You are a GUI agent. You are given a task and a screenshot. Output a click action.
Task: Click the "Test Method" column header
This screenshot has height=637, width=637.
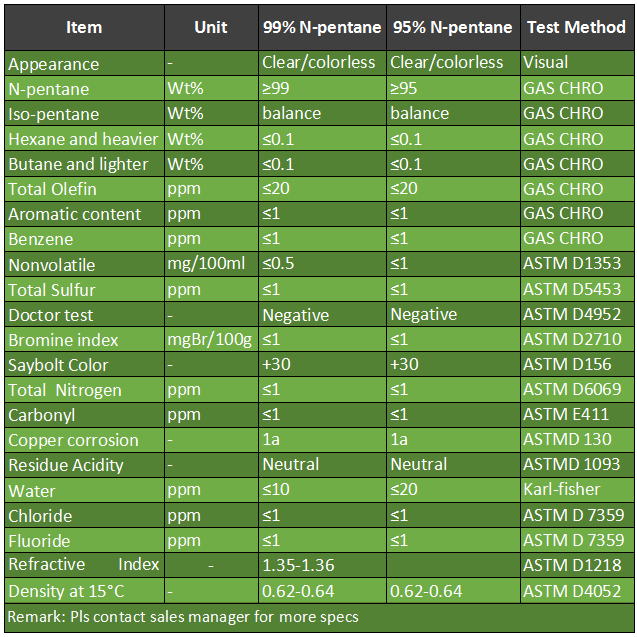576,28
